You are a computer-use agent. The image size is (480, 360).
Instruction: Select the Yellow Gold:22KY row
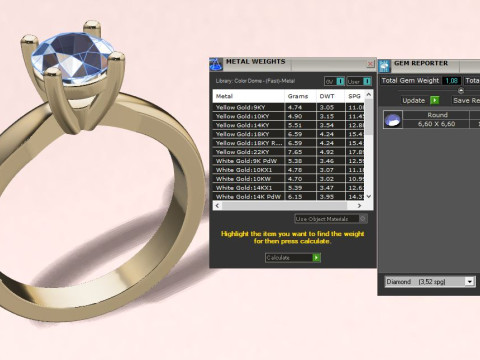pos(289,152)
